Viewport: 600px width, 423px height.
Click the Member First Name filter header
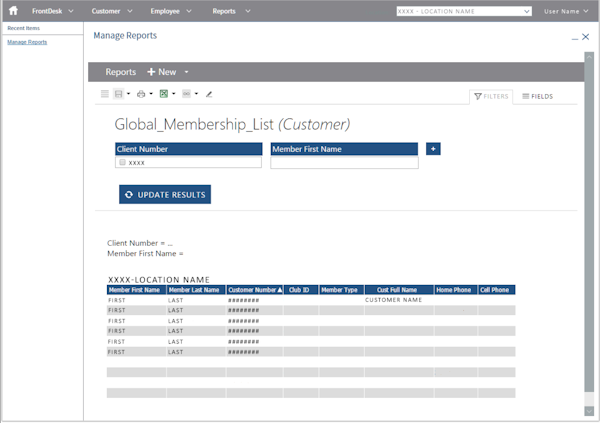pos(344,149)
